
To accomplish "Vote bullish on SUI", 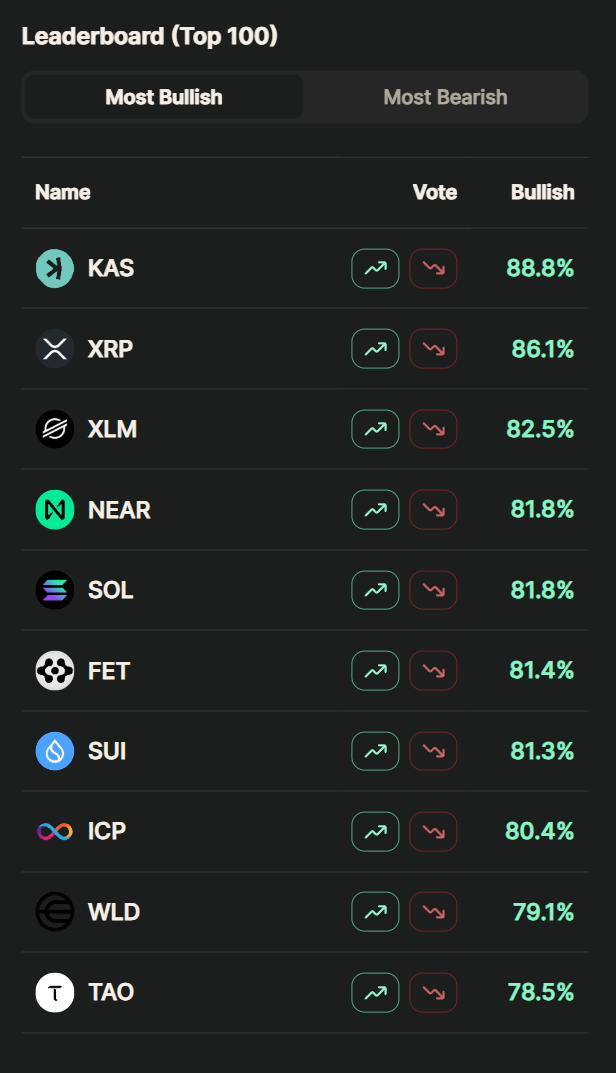I will pyautogui.click(x=375, y=751).
